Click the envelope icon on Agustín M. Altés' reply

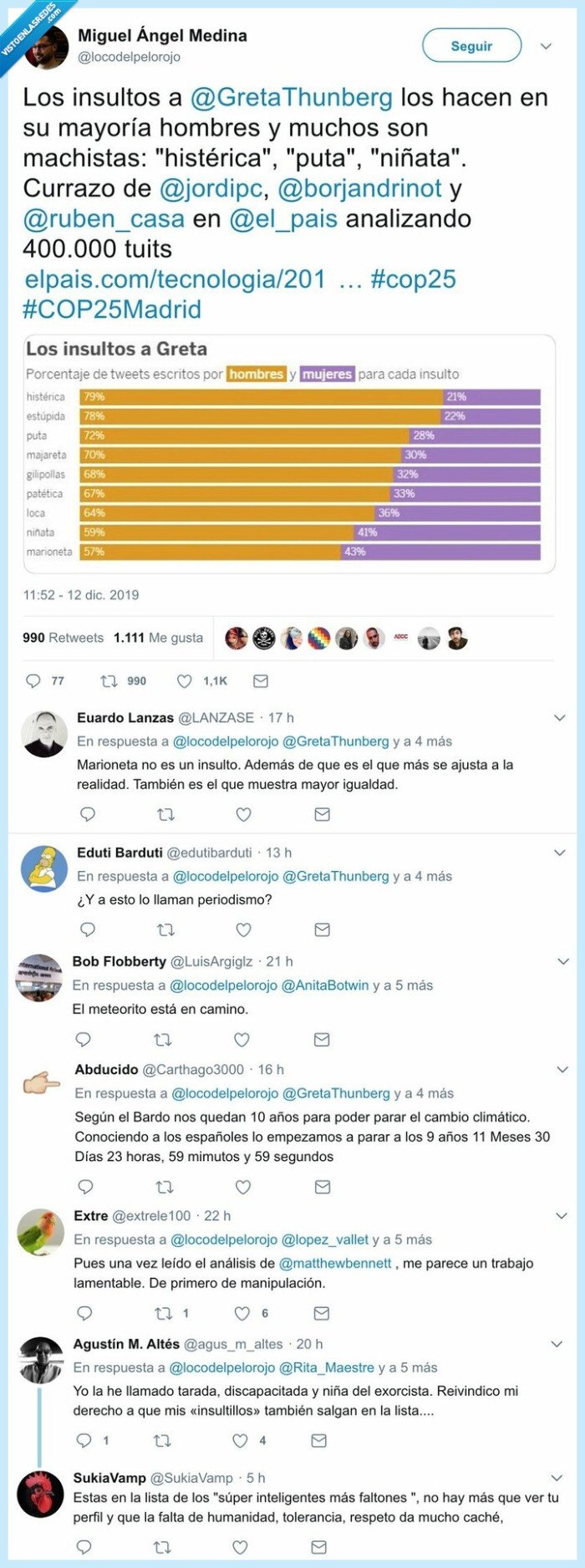(x=318, y=1440)
